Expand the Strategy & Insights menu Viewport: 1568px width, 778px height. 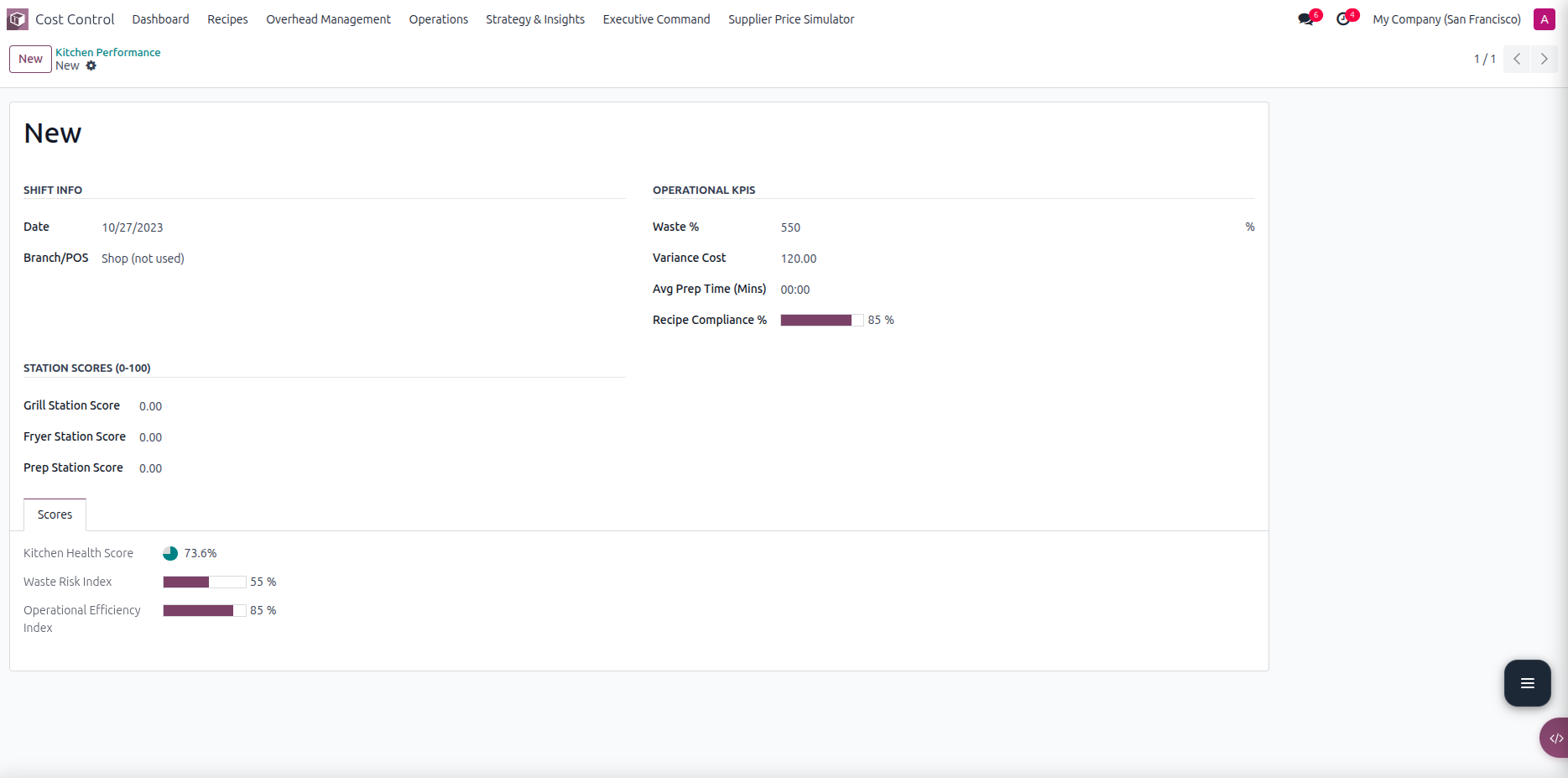(x=534, y=19)
